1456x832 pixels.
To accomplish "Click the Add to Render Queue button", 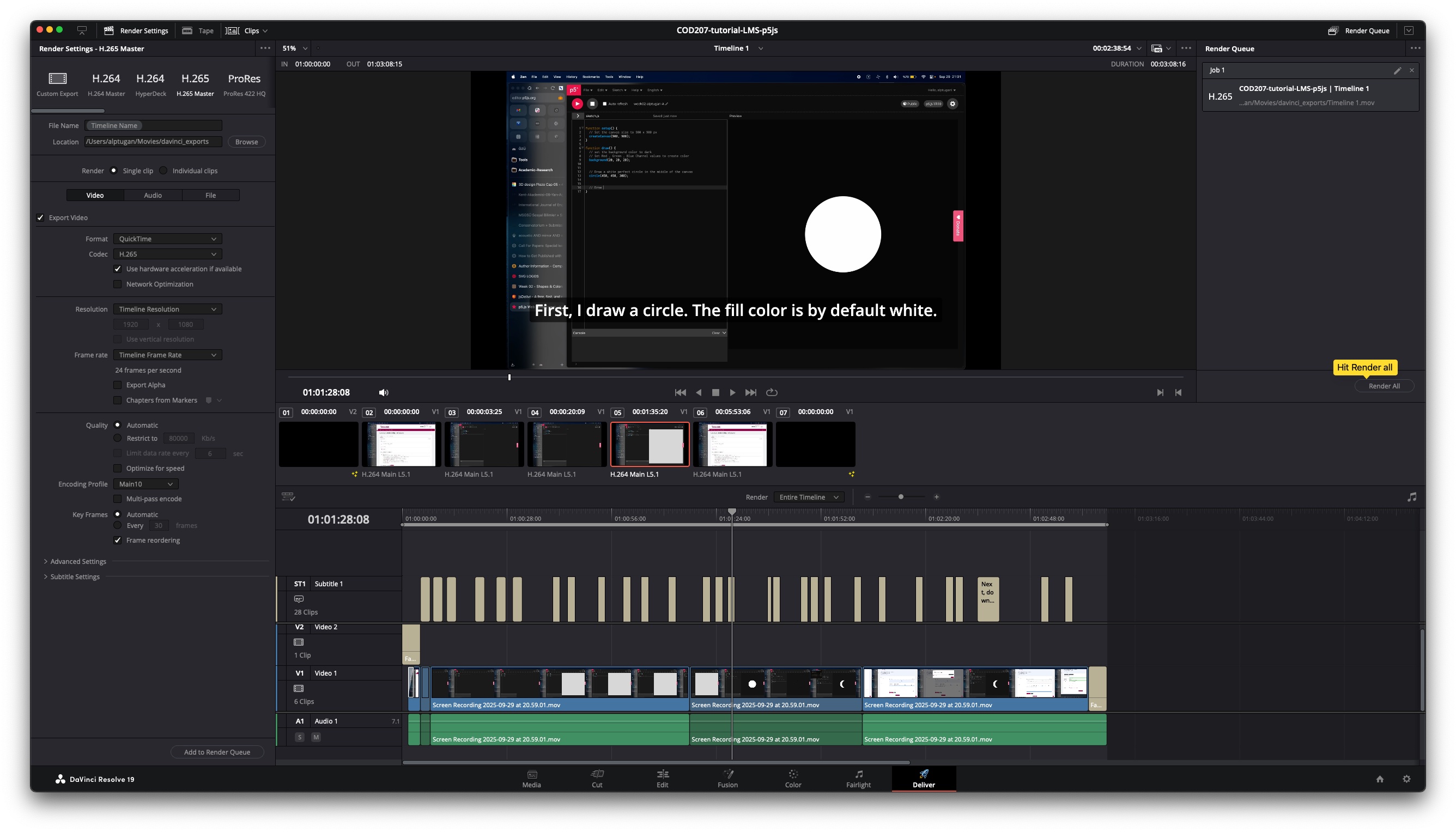I will pyautogui.click(x=217, y=752).
